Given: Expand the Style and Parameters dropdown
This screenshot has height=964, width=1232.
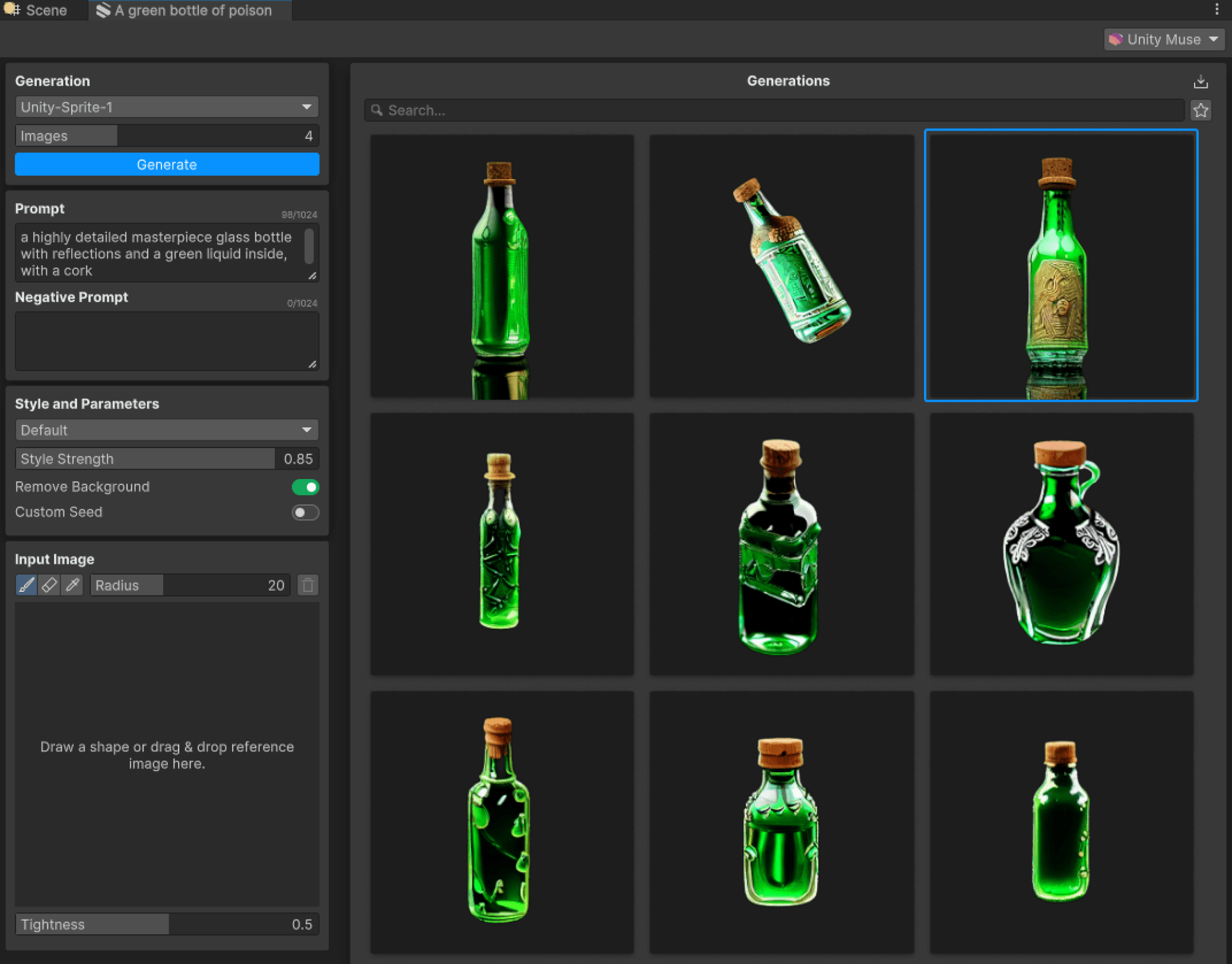Looking at the screenshot, I should [x=166, y=430].
